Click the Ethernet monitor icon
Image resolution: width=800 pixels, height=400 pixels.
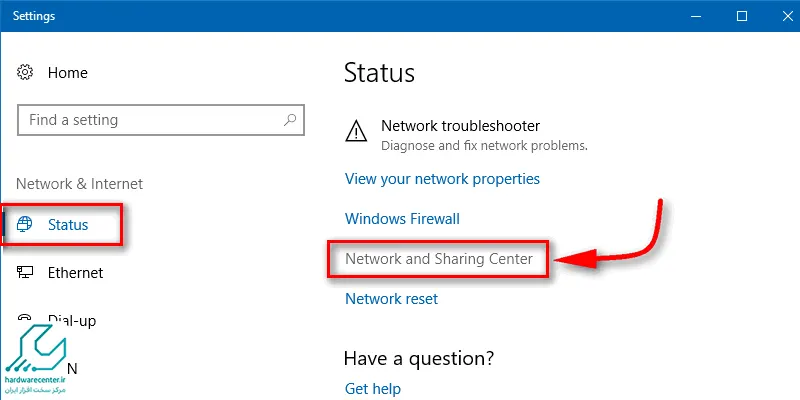[x=24, y=272]
